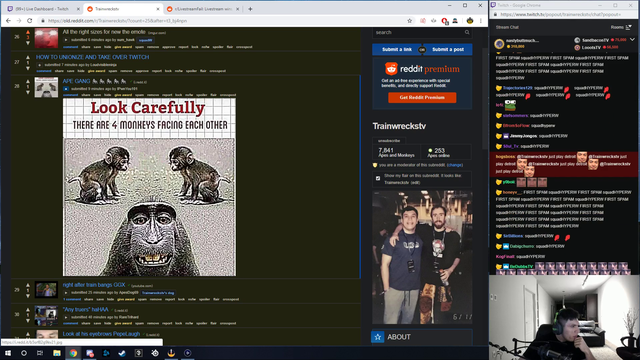The width and height of the screenshot is (640, 360).
Task: Upvote the 'HOW TO UNIONIZE' post
Action: tap(28, 58)
